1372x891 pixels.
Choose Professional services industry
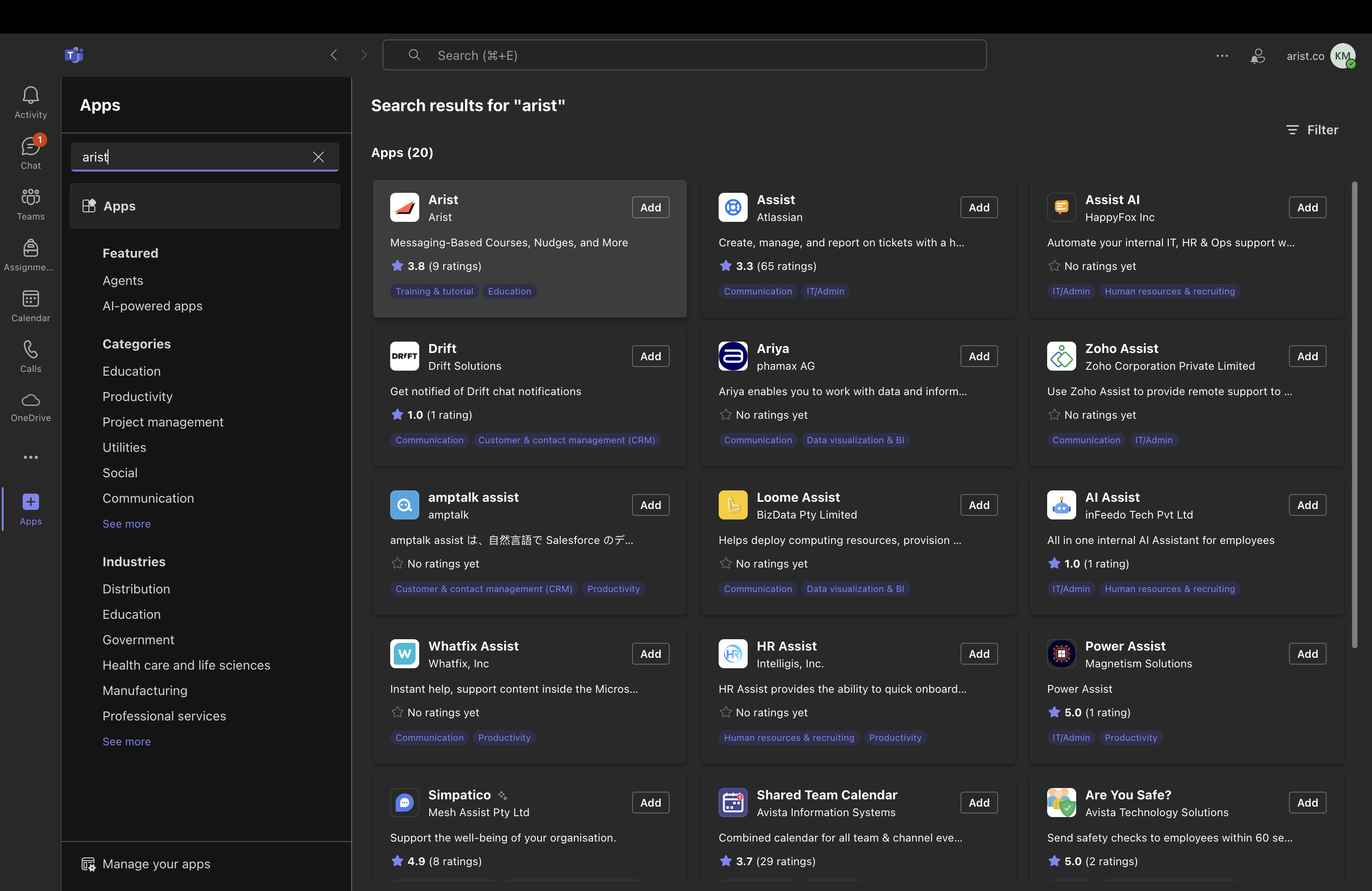pos(164,716)
